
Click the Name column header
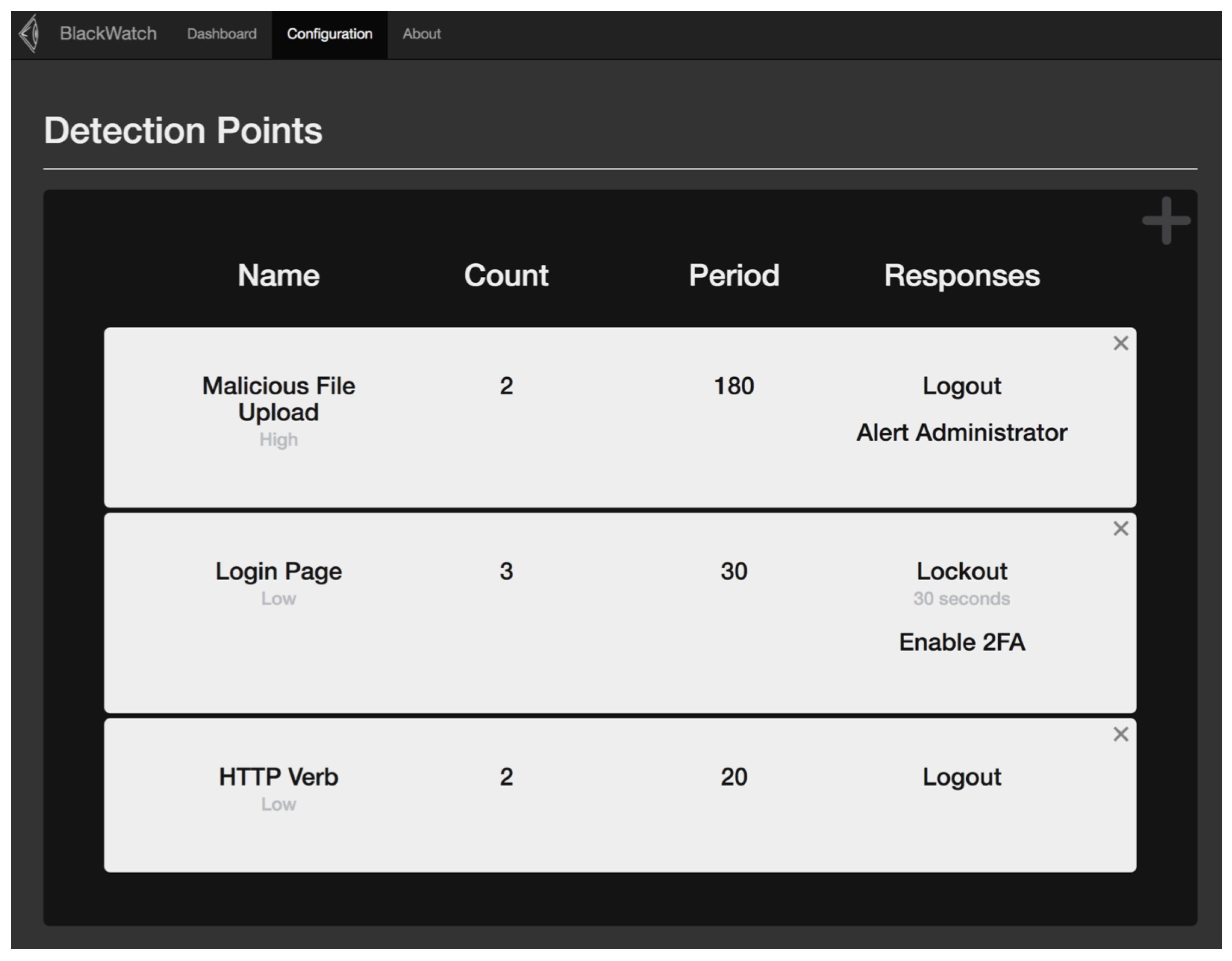pos(279,276)
